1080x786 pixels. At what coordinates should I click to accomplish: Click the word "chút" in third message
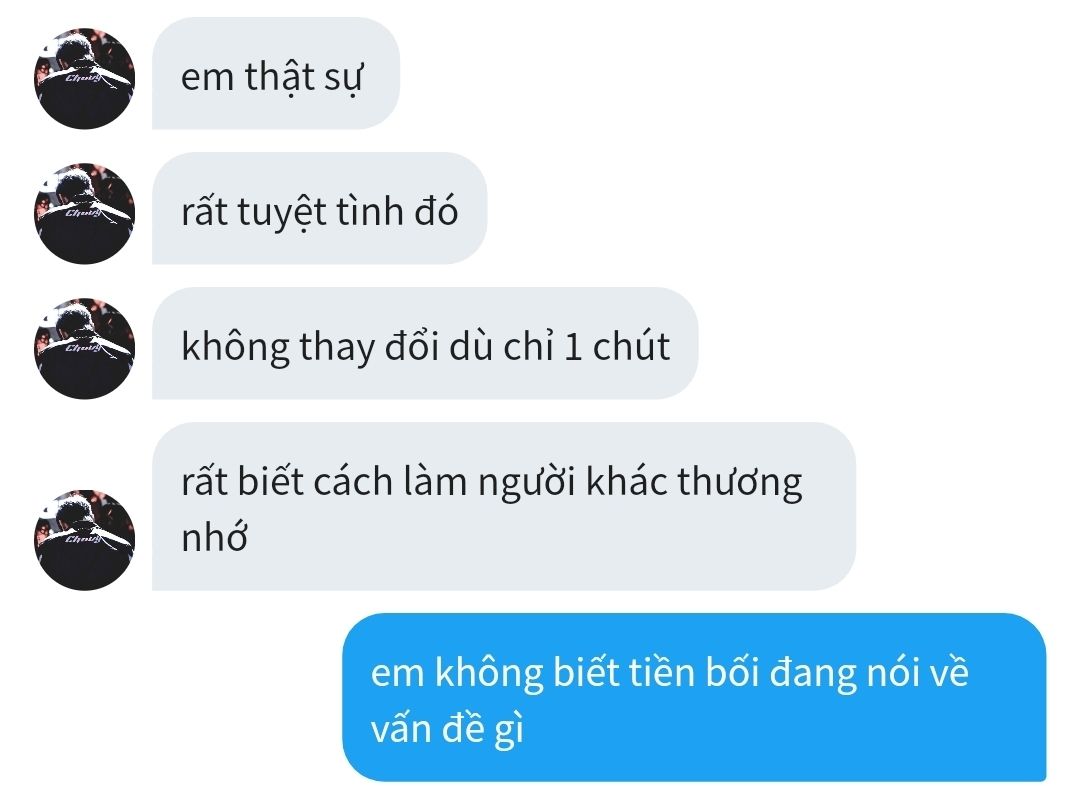[631, 347]
